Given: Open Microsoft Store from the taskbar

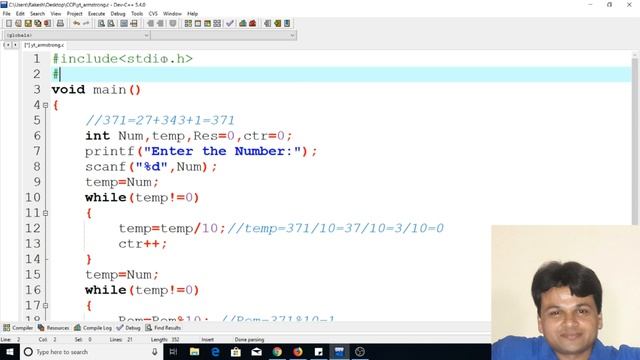Looking at the screenshot, I should [x=236, y=352].
